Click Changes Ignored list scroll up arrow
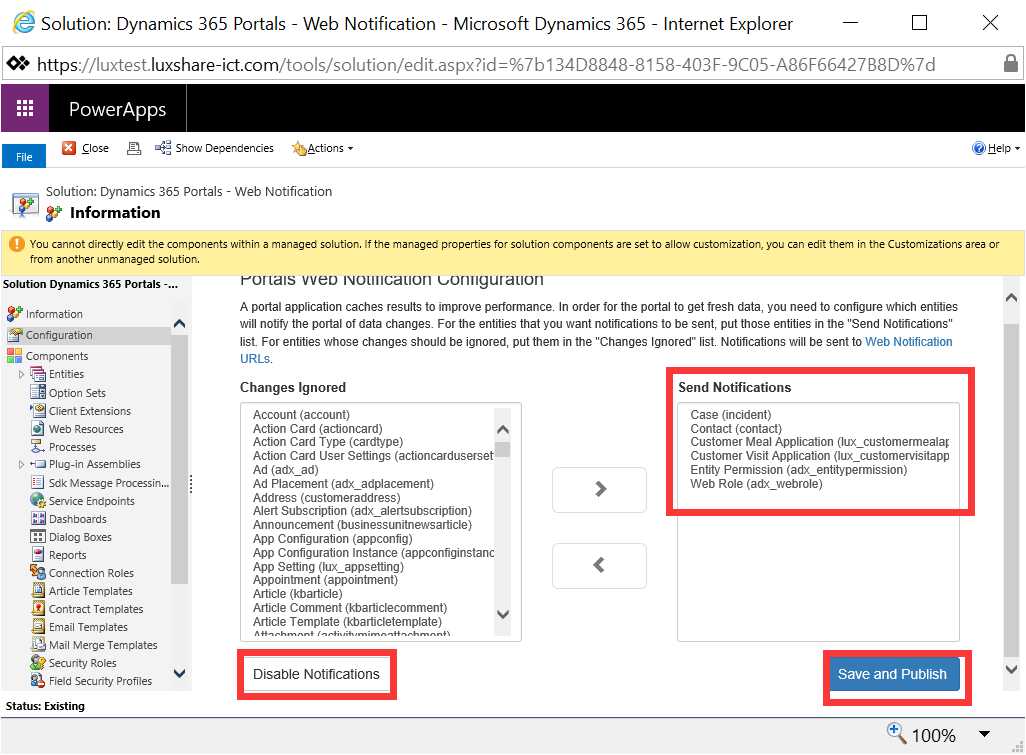 [503, 430]
